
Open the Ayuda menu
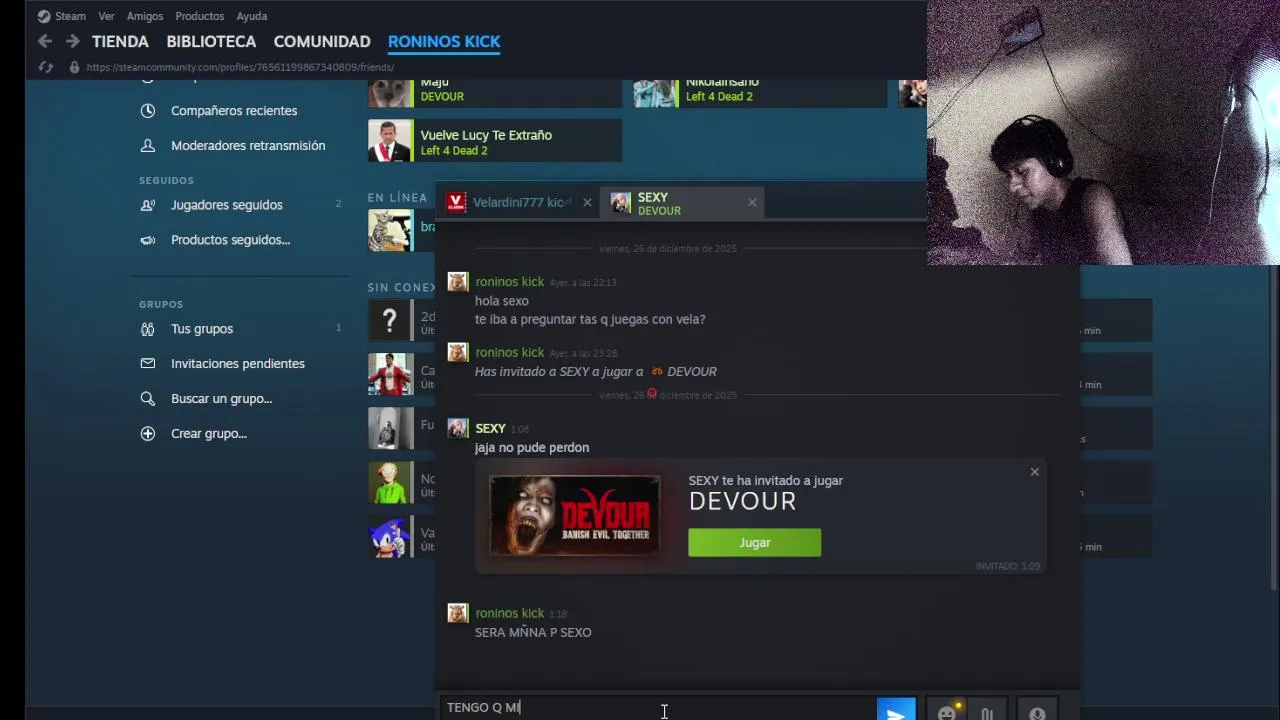point(251,16)
